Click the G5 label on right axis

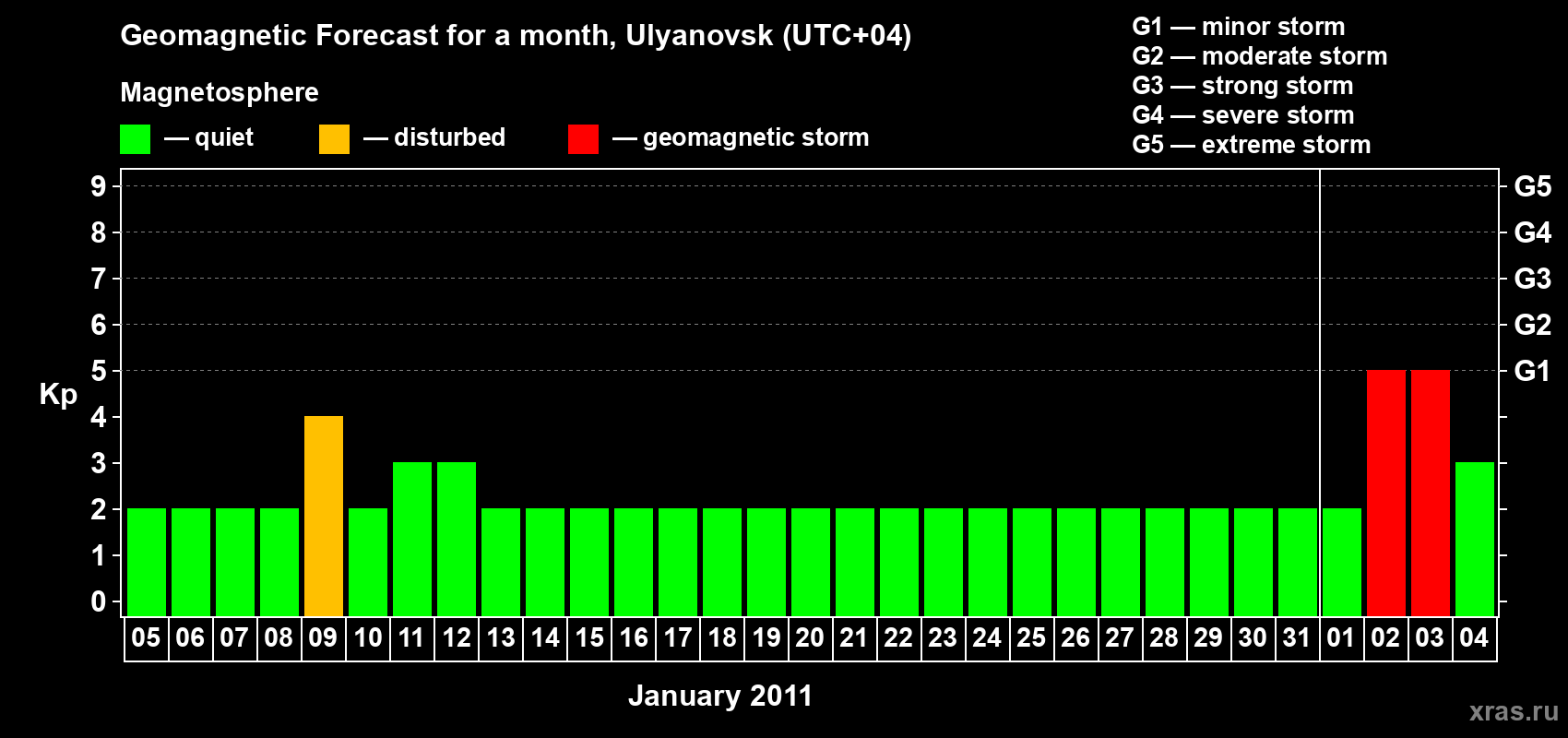[x=1533, y=186]
